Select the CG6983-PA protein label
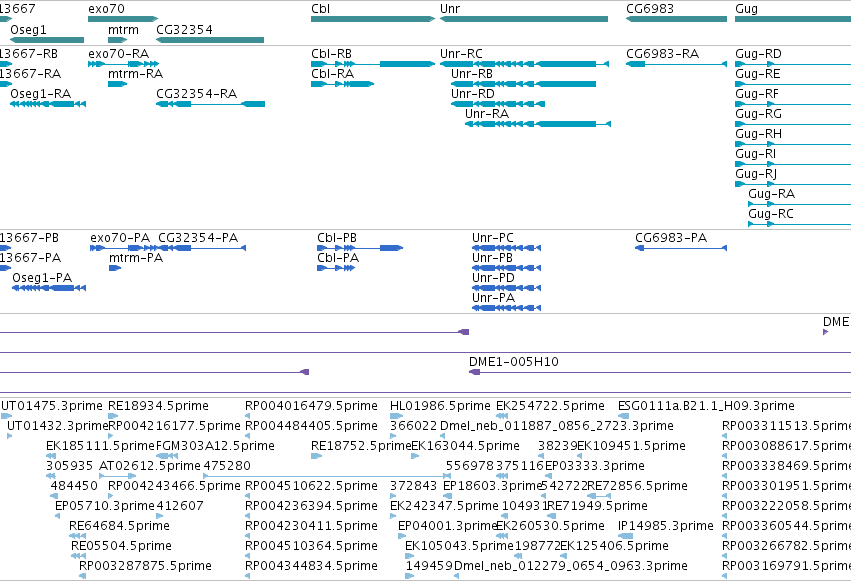The width and height of the screenshot is (851, 581). [x=671, y=238]
